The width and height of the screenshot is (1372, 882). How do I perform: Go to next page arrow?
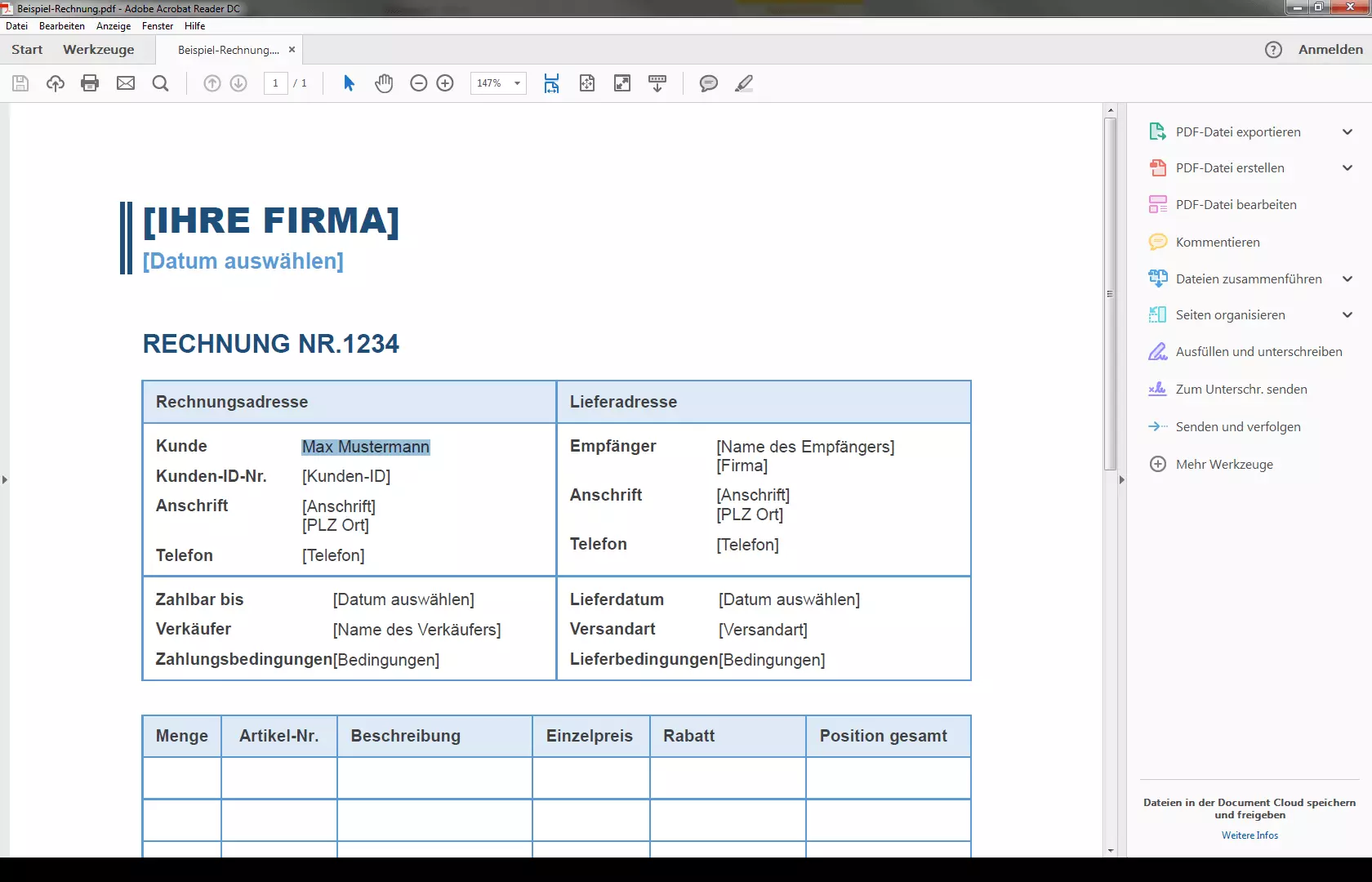[x=238, y=83]
